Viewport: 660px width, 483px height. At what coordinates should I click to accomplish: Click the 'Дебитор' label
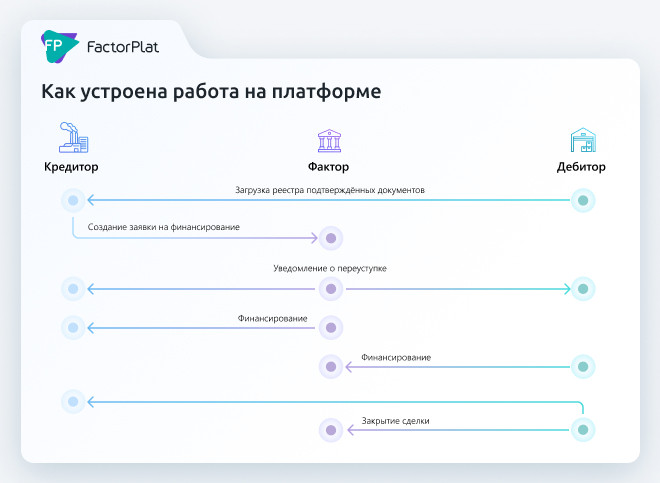pyautogui.click(x=581, y=167)
